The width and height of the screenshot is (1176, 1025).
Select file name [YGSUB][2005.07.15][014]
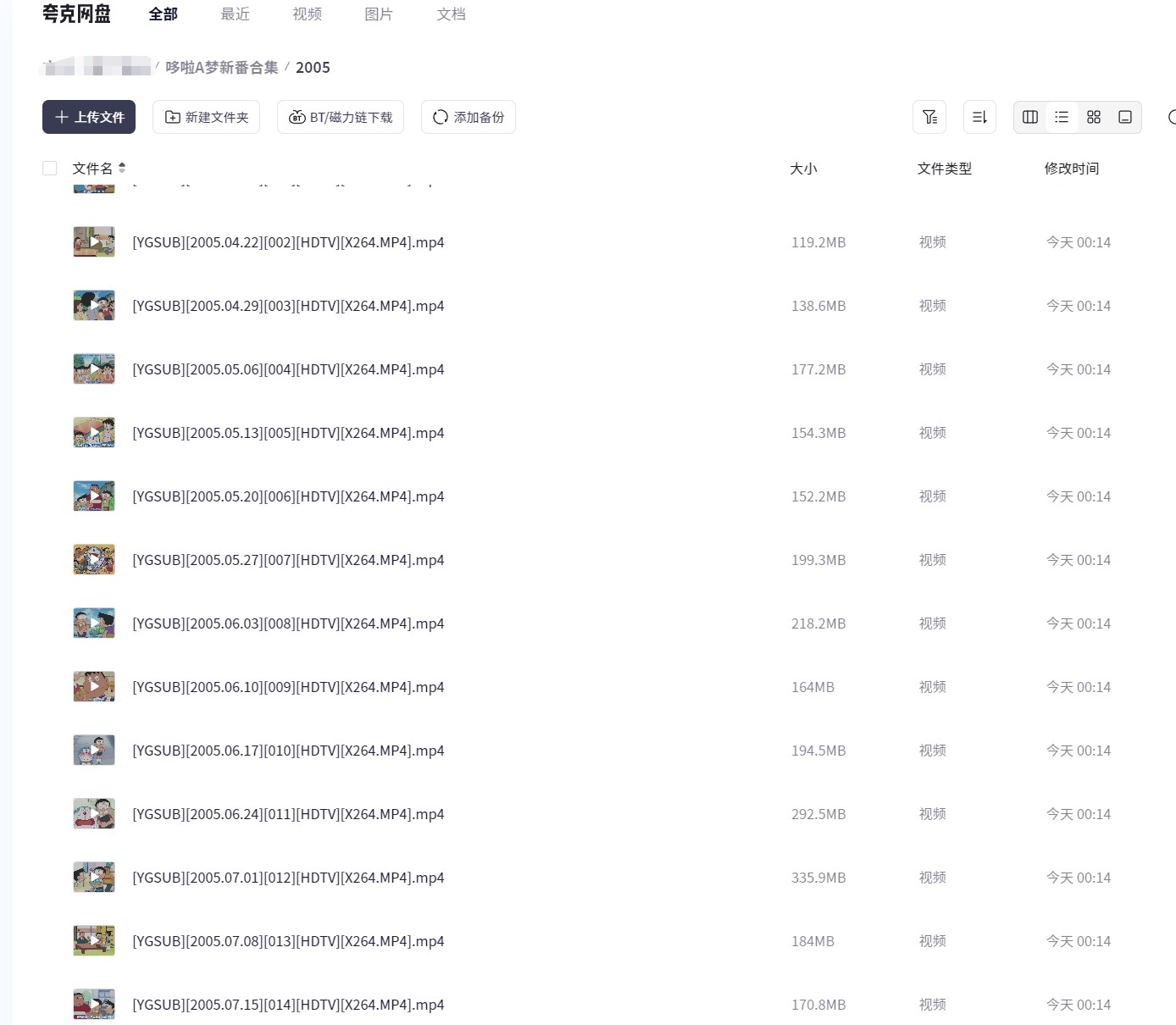288,1005
